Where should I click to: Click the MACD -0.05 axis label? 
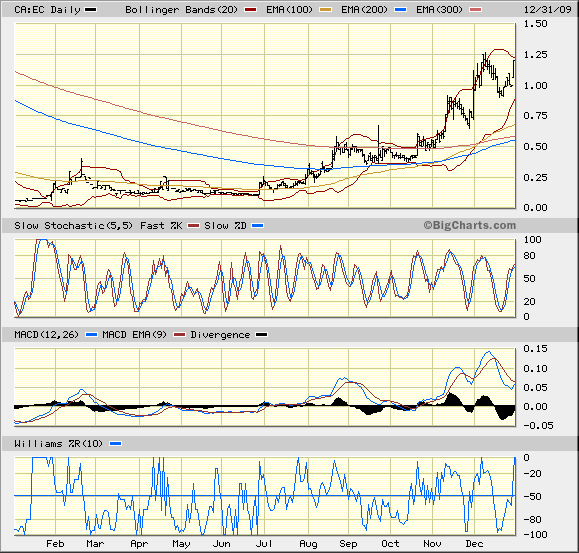538,426
